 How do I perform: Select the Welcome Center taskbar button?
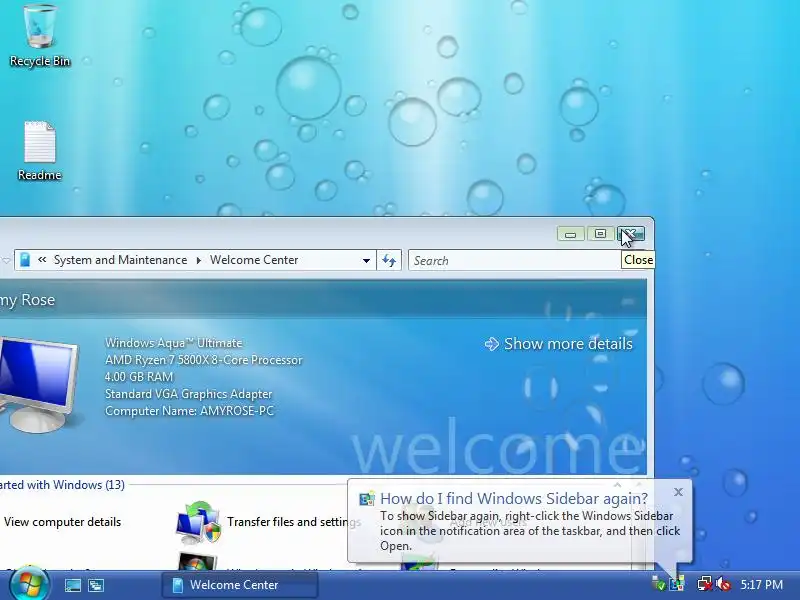tap(240, 585)
